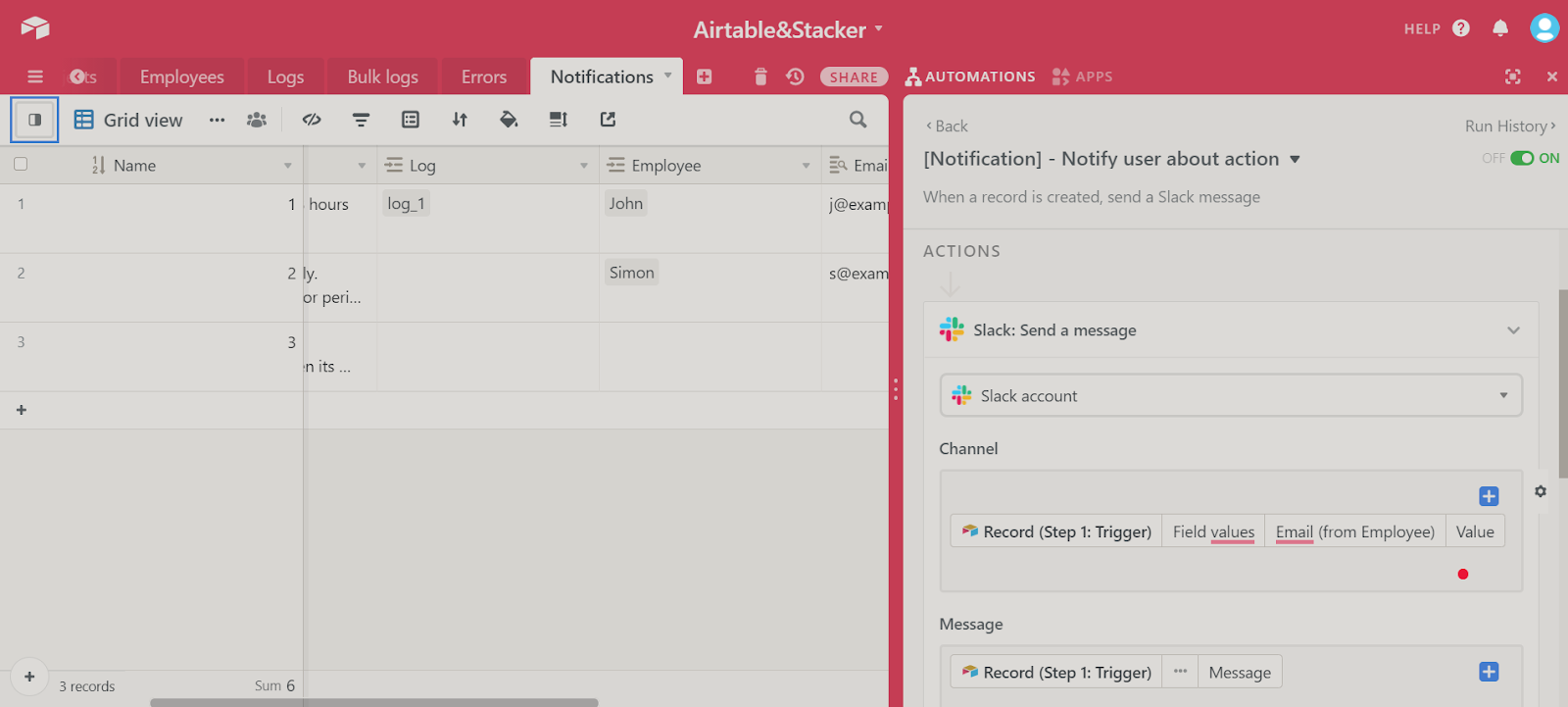Switch to the Logs tab
This screenshot has height=707, width=1568.
tap(285, 76)
